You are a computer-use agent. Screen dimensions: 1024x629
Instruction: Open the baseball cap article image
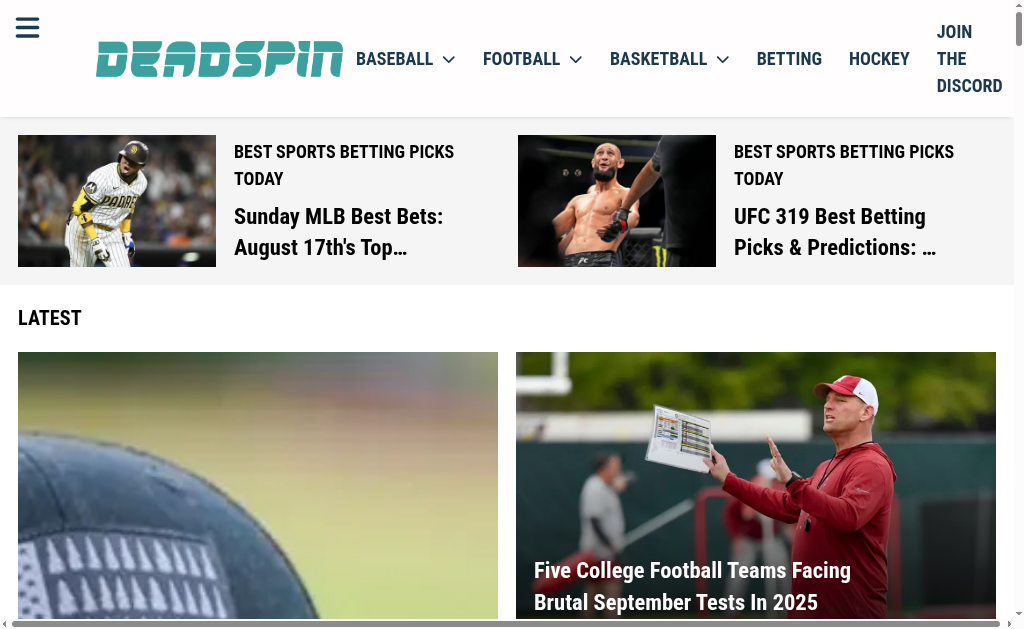258,485
